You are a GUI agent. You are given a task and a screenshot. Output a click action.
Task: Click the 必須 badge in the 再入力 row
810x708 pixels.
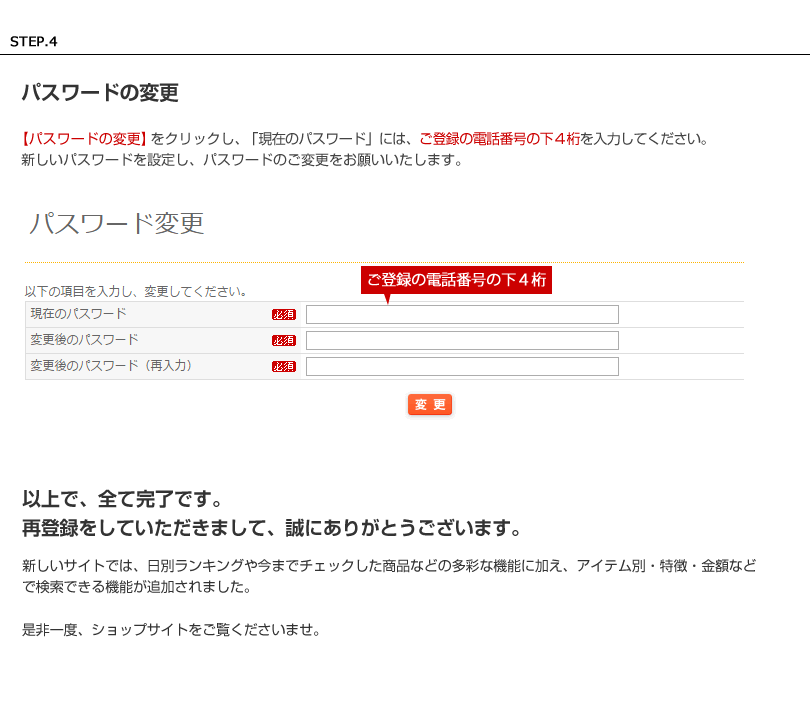point(284,367)
